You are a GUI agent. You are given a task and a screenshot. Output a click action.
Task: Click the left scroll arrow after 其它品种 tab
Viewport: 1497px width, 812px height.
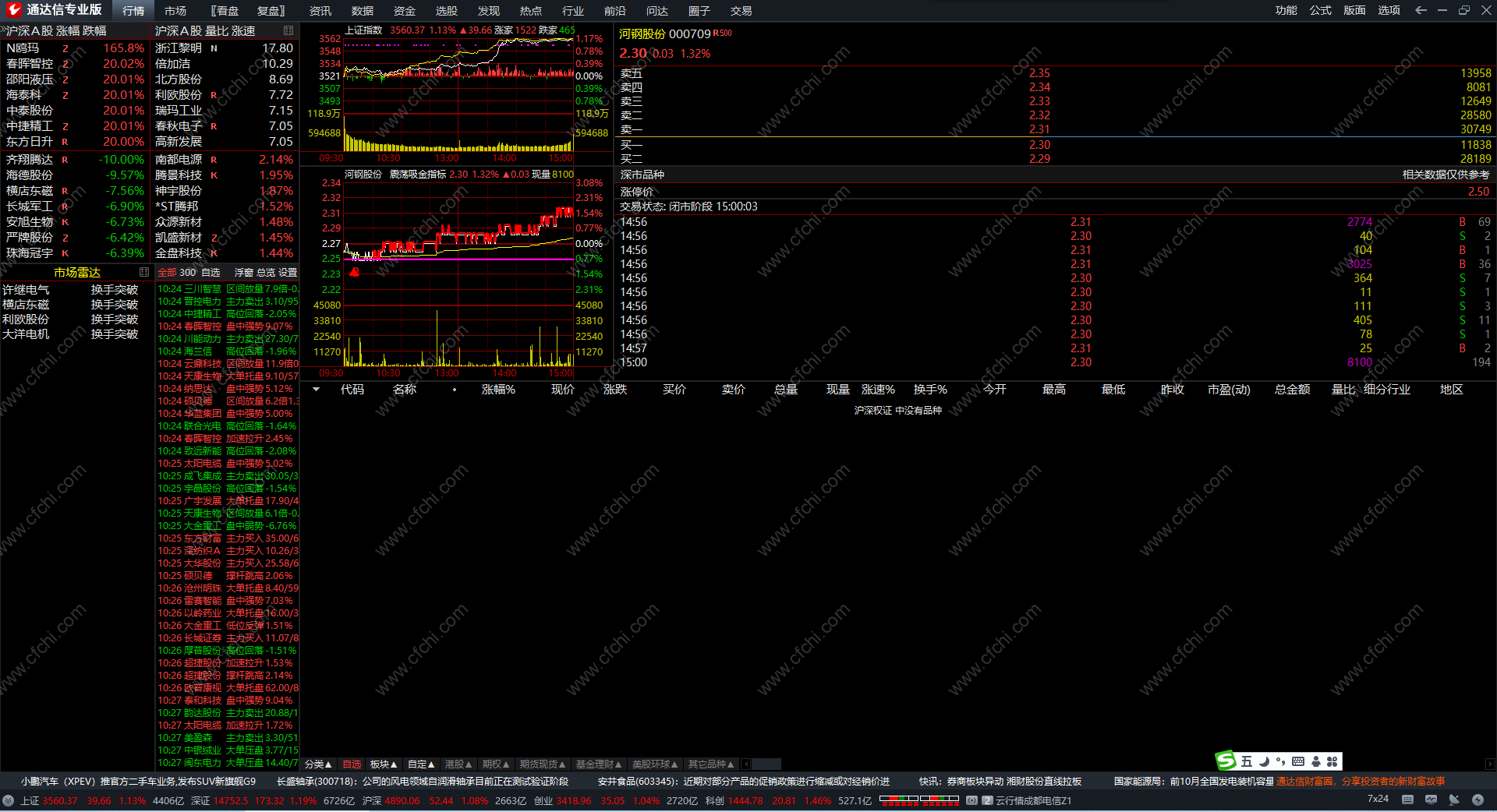pyautogui.click(x=746, y=764)
